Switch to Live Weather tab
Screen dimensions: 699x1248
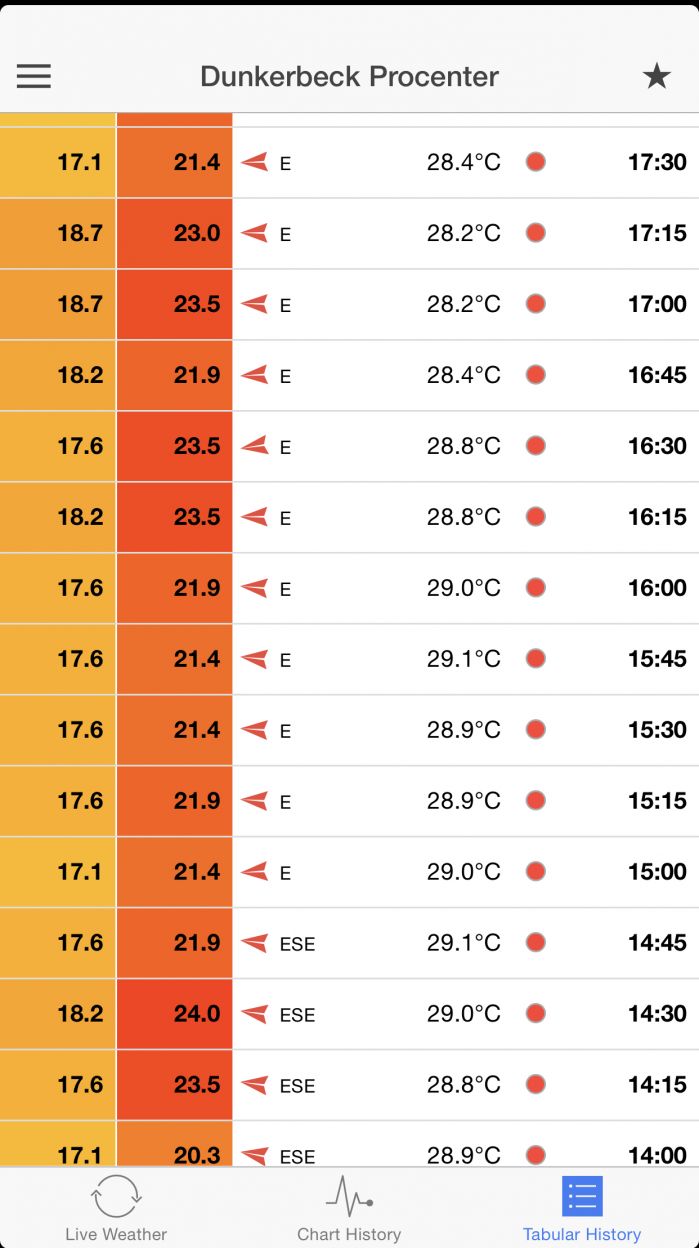(x=116, y=1207)
